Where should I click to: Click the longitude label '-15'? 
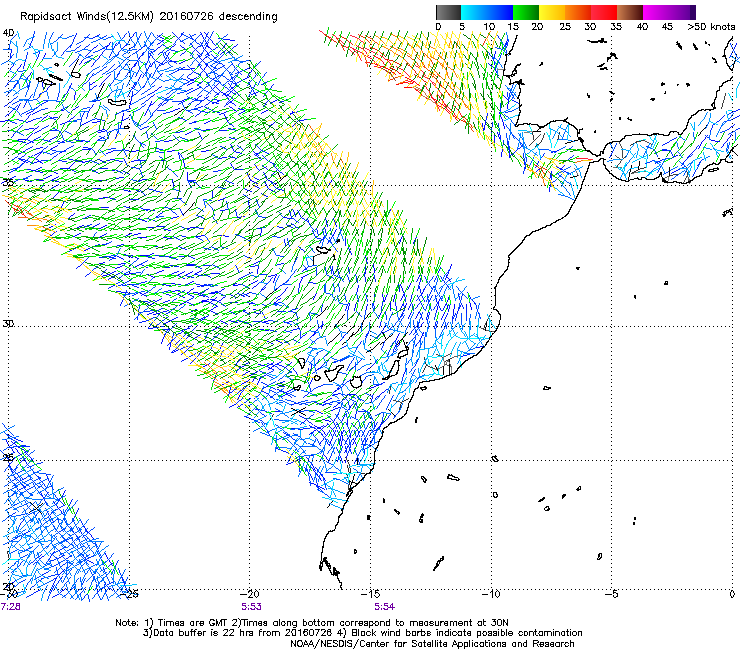370,594
